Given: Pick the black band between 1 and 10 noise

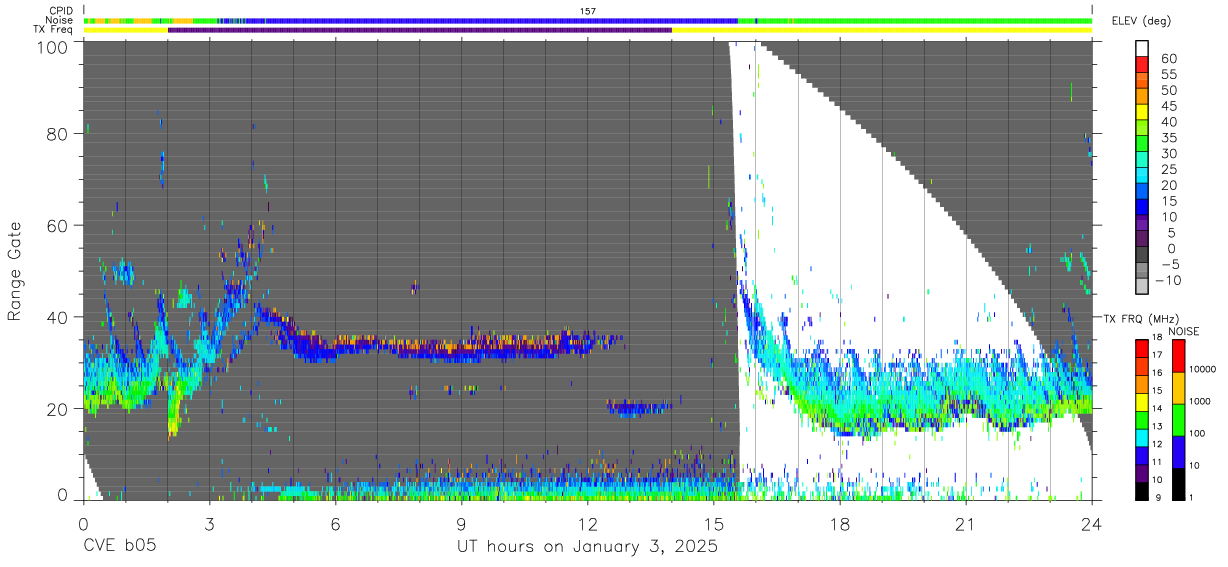Looking at the screenshot, I should click(x=1179, y=482).
